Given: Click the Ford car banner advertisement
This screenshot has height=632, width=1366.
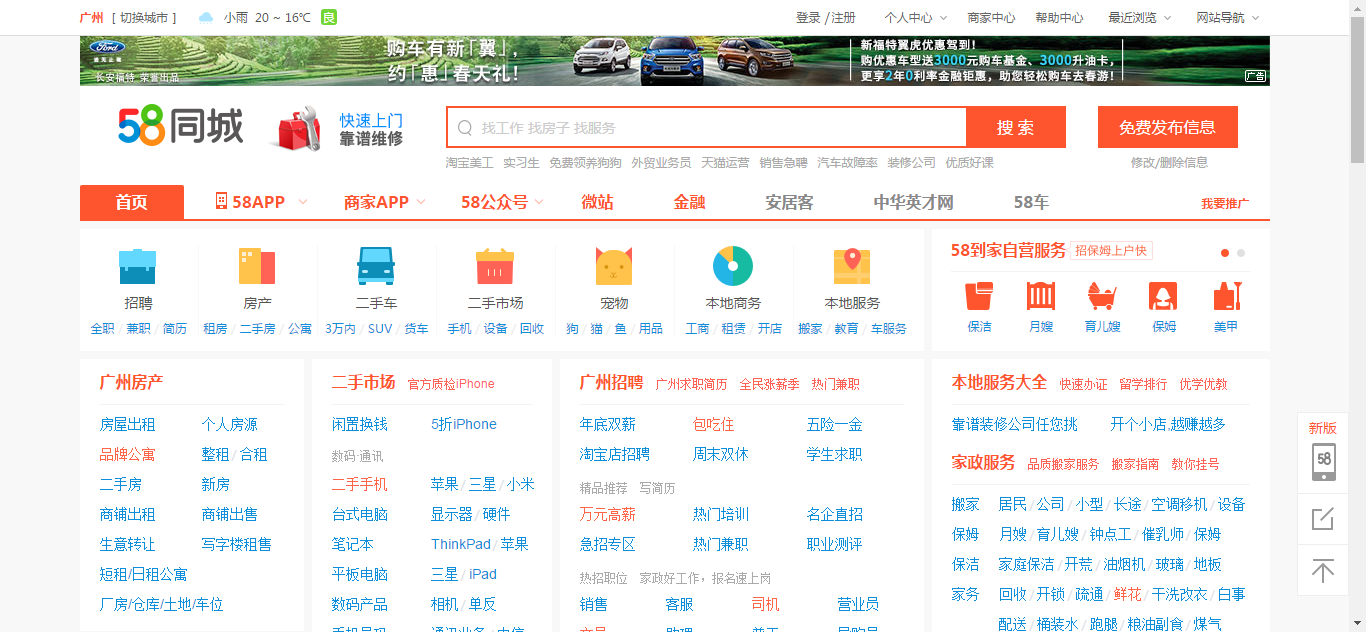Looking at the screenshot, I should click(675, 61).
